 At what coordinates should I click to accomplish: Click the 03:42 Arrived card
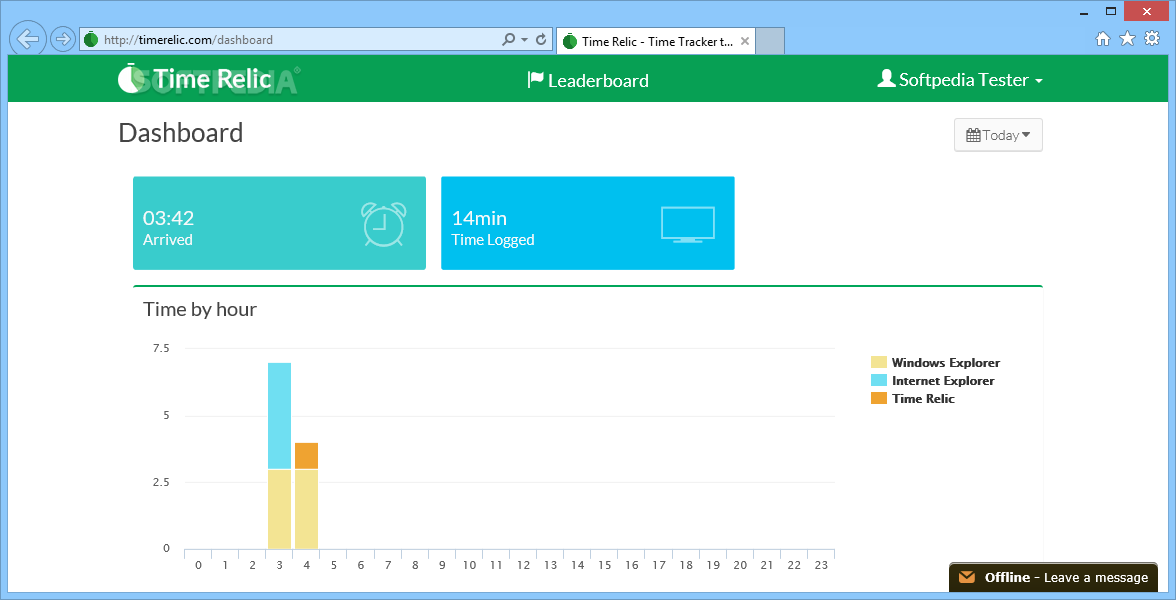[279, 223]
